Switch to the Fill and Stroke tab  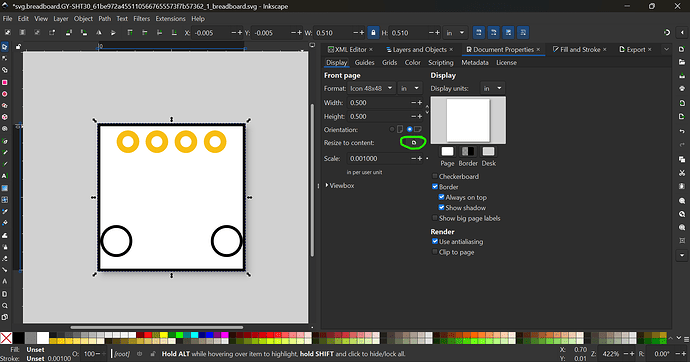click(x=576, y=50)
